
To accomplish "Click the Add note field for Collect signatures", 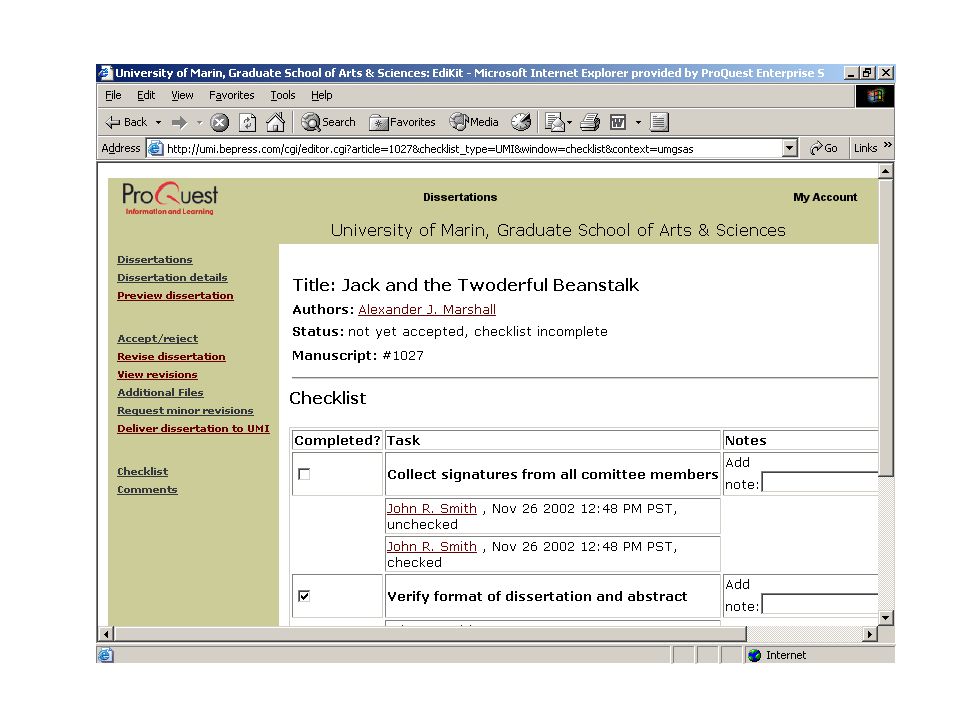I will click(820, 482).
